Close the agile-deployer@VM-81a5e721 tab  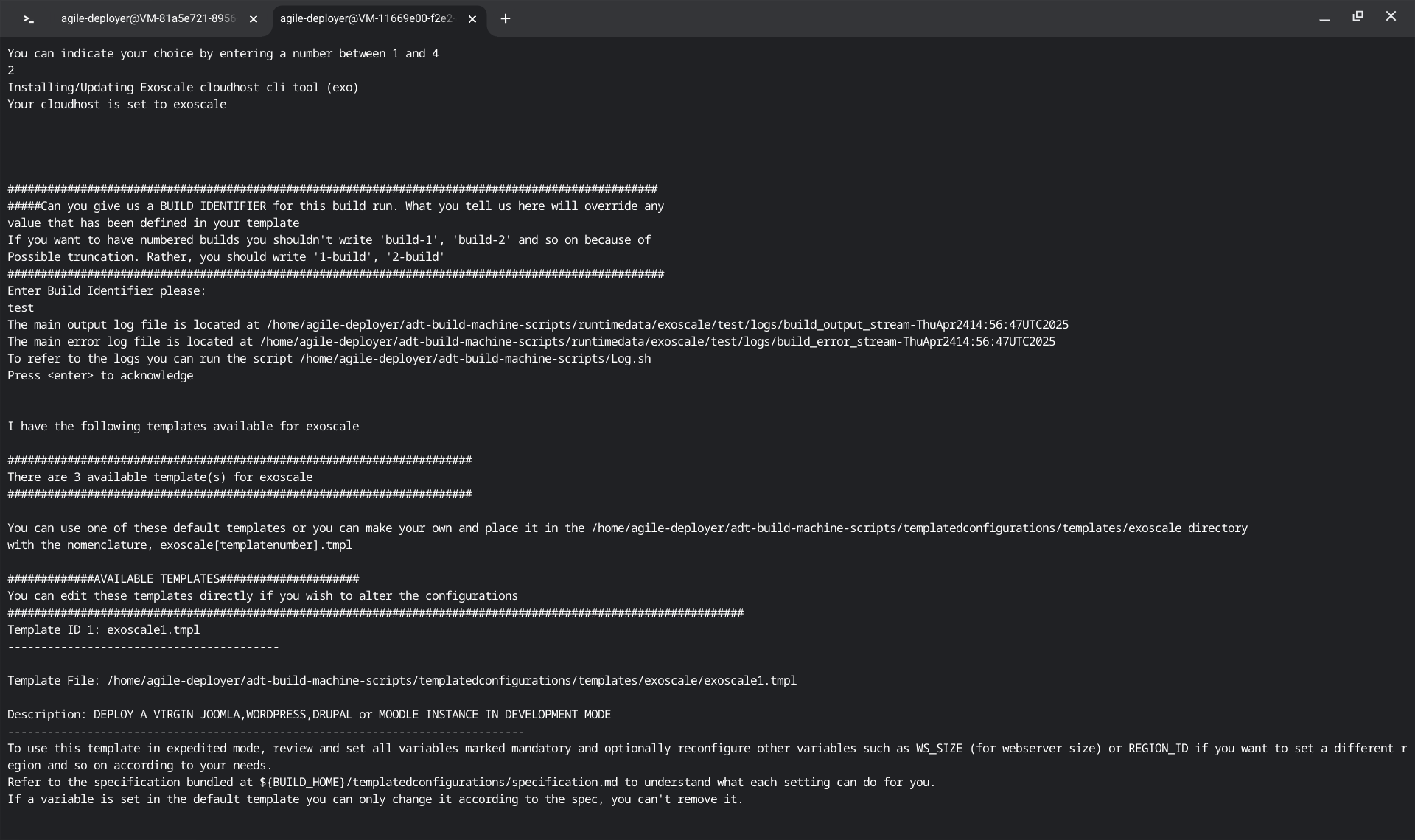click(x=254, y=19)
